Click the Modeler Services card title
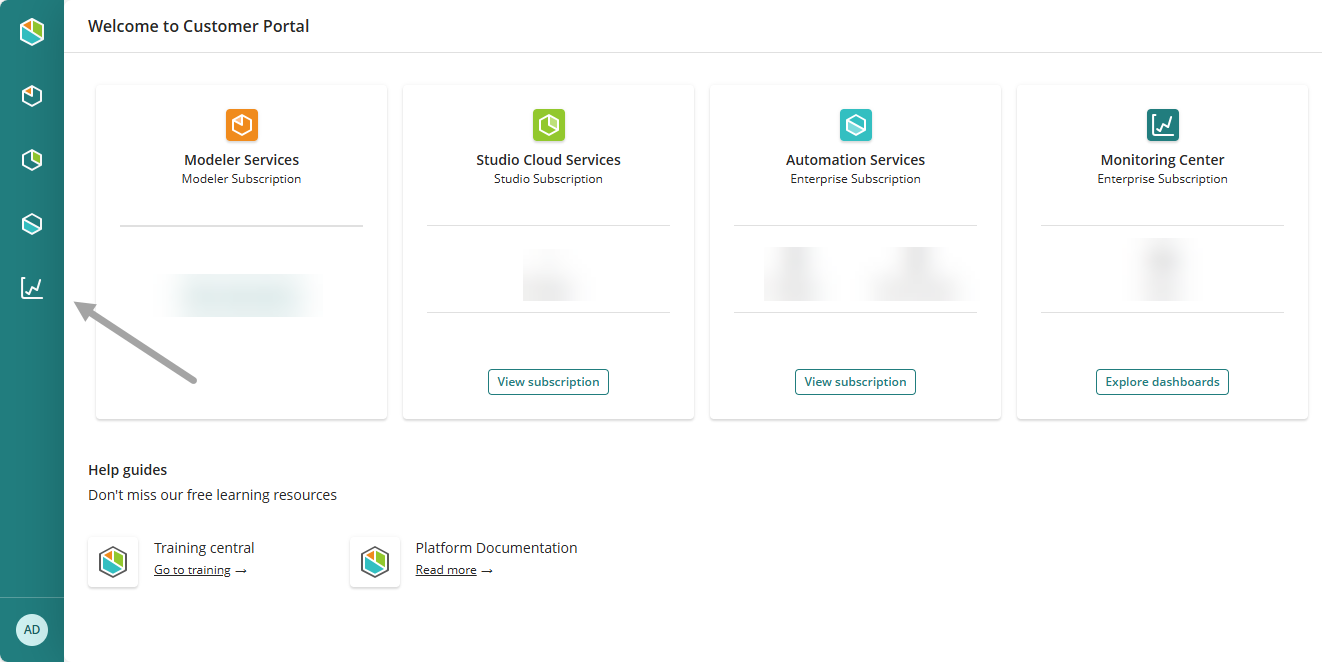1322x662 pixels. tap(242, 160)
